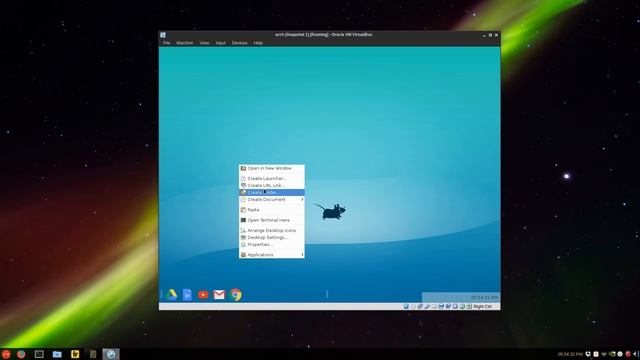Launch Google Chrome from the guest panel
The height and width of the screenshot is (360, 640).
point(236,294)
